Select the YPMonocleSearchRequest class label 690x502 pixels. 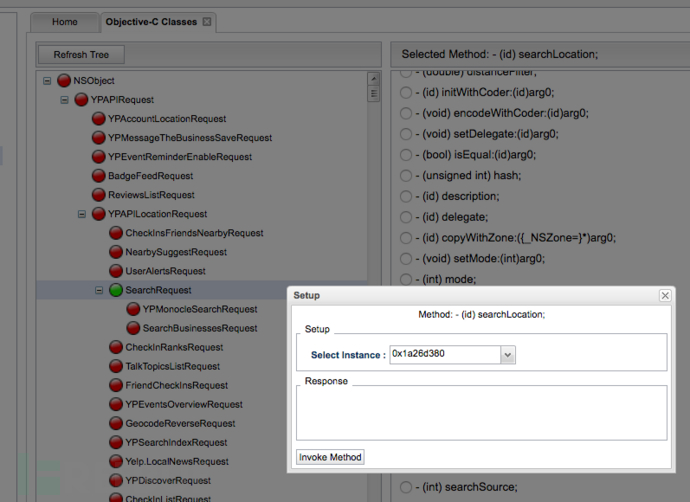click(200, 309)
